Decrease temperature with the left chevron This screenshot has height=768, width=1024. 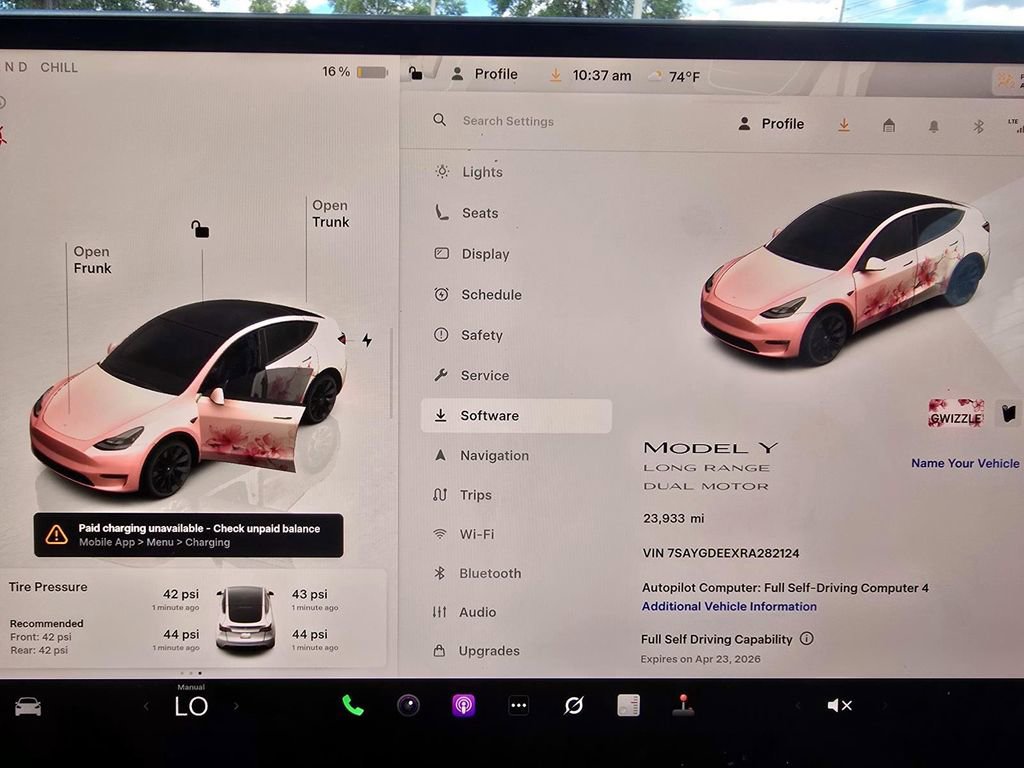146,706
